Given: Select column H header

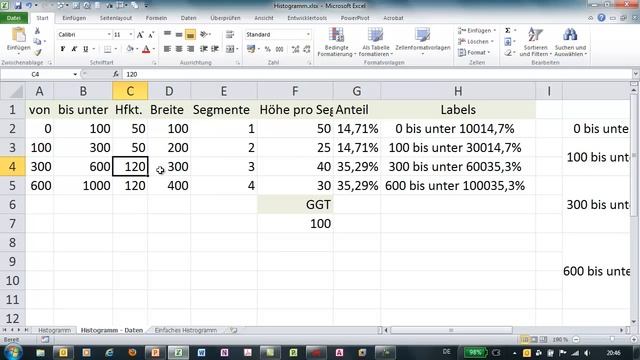Looking at the screenshot, I should click(x=458, y=91).
